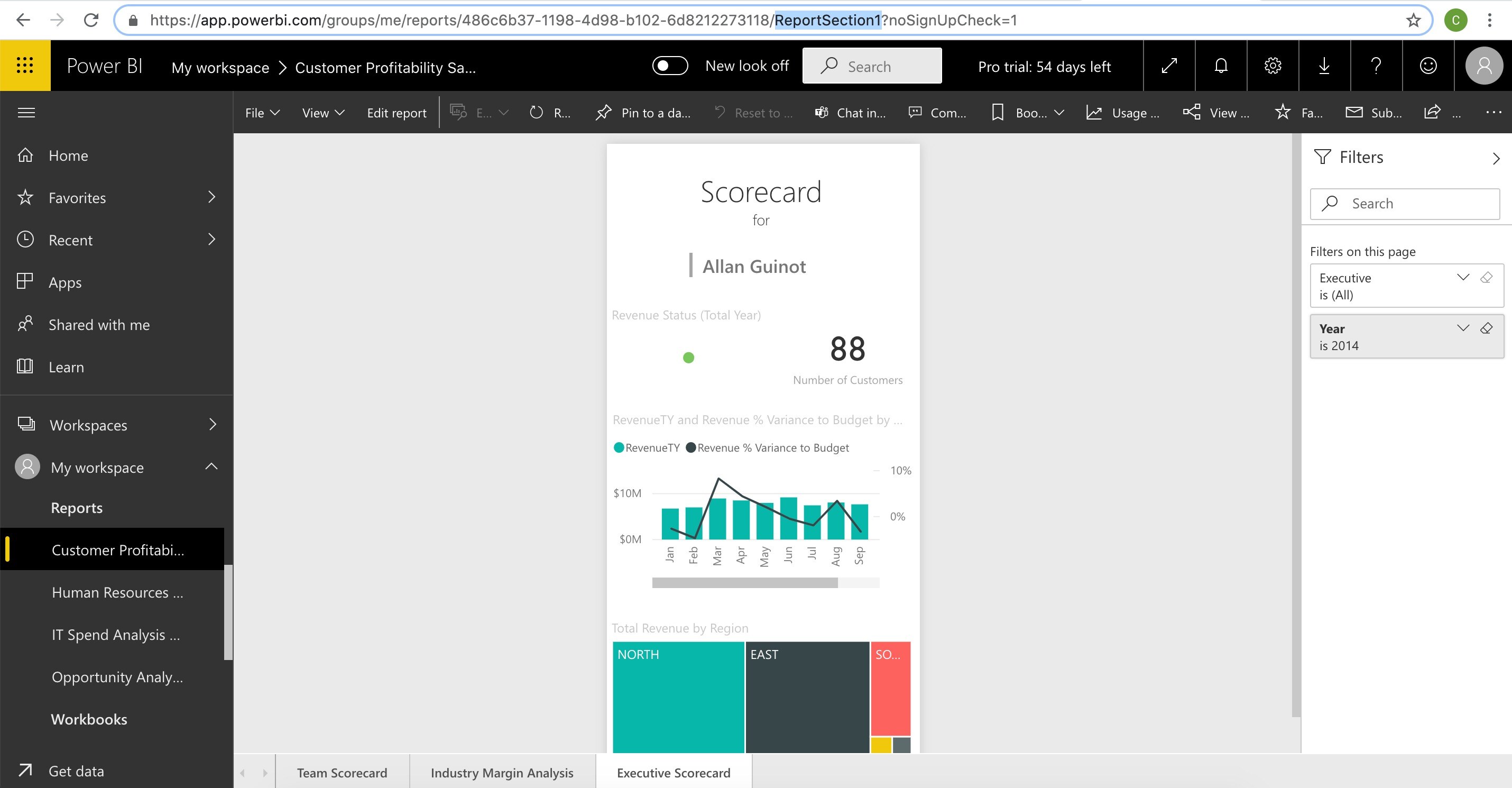Click the feedback smiley face icon
Image resolution: width=1512 pixels, height=788 pixels.
pos(1428,66)
